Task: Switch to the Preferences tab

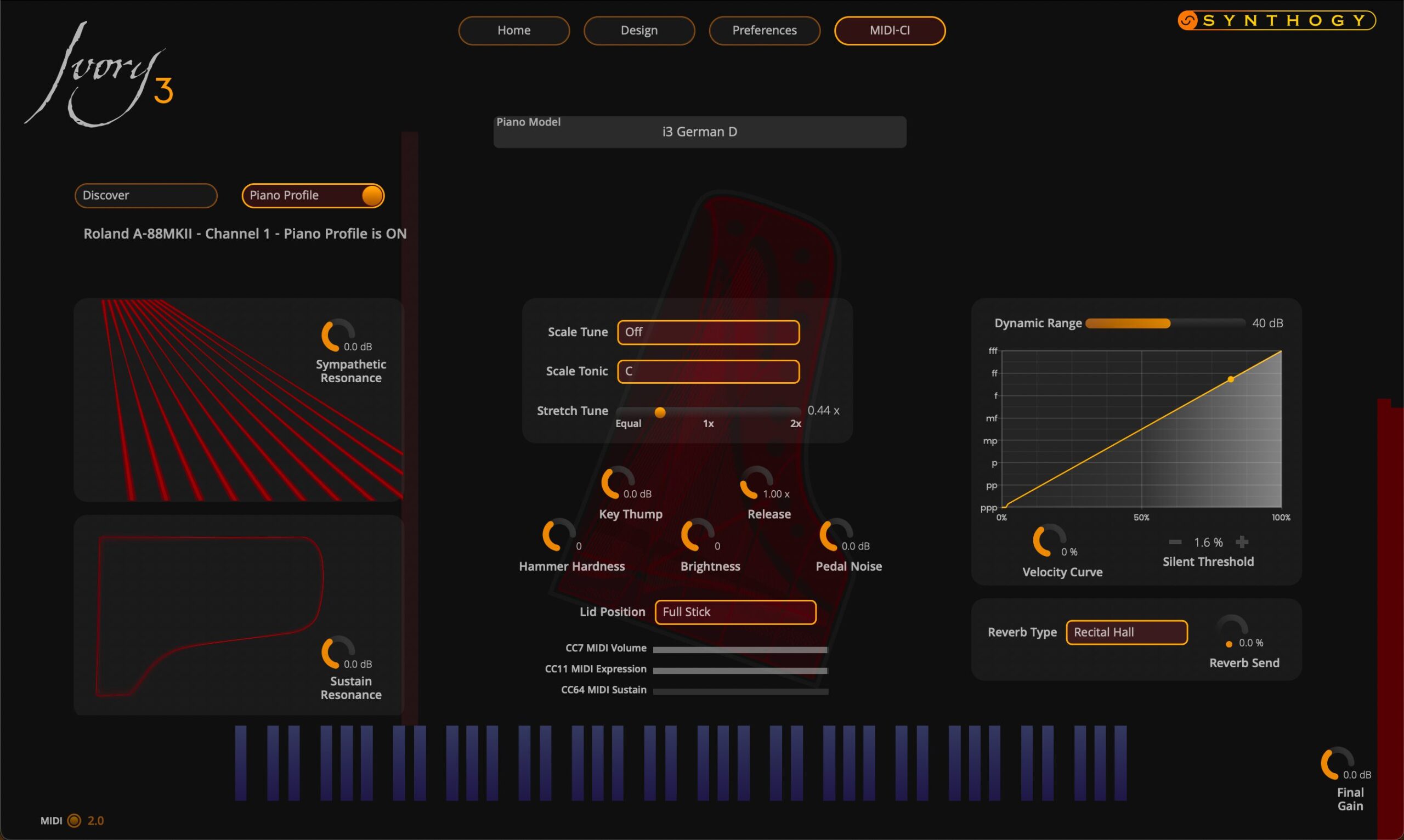Action: pos(765,30)
